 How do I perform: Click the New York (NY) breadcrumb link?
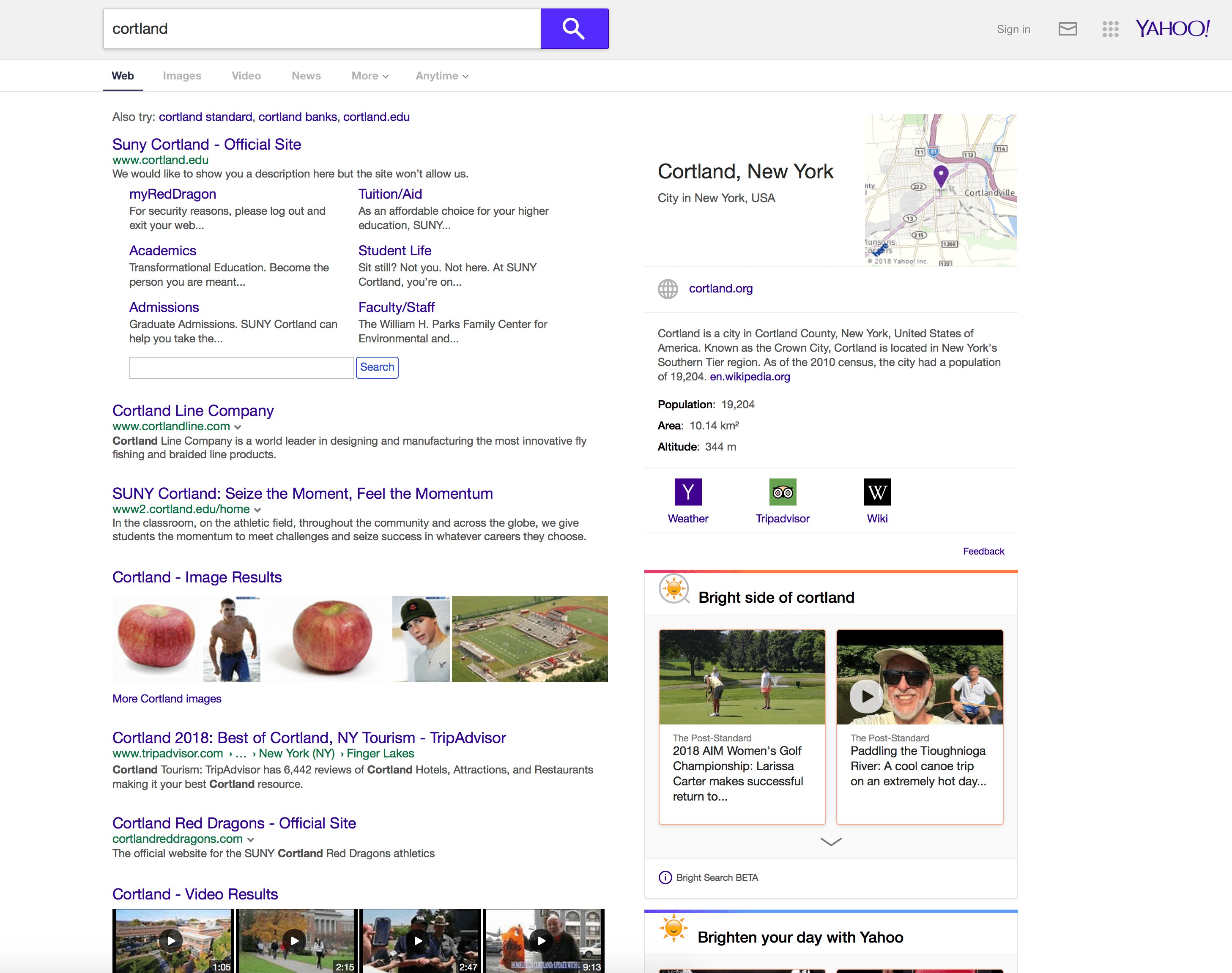tap(296, 753)
